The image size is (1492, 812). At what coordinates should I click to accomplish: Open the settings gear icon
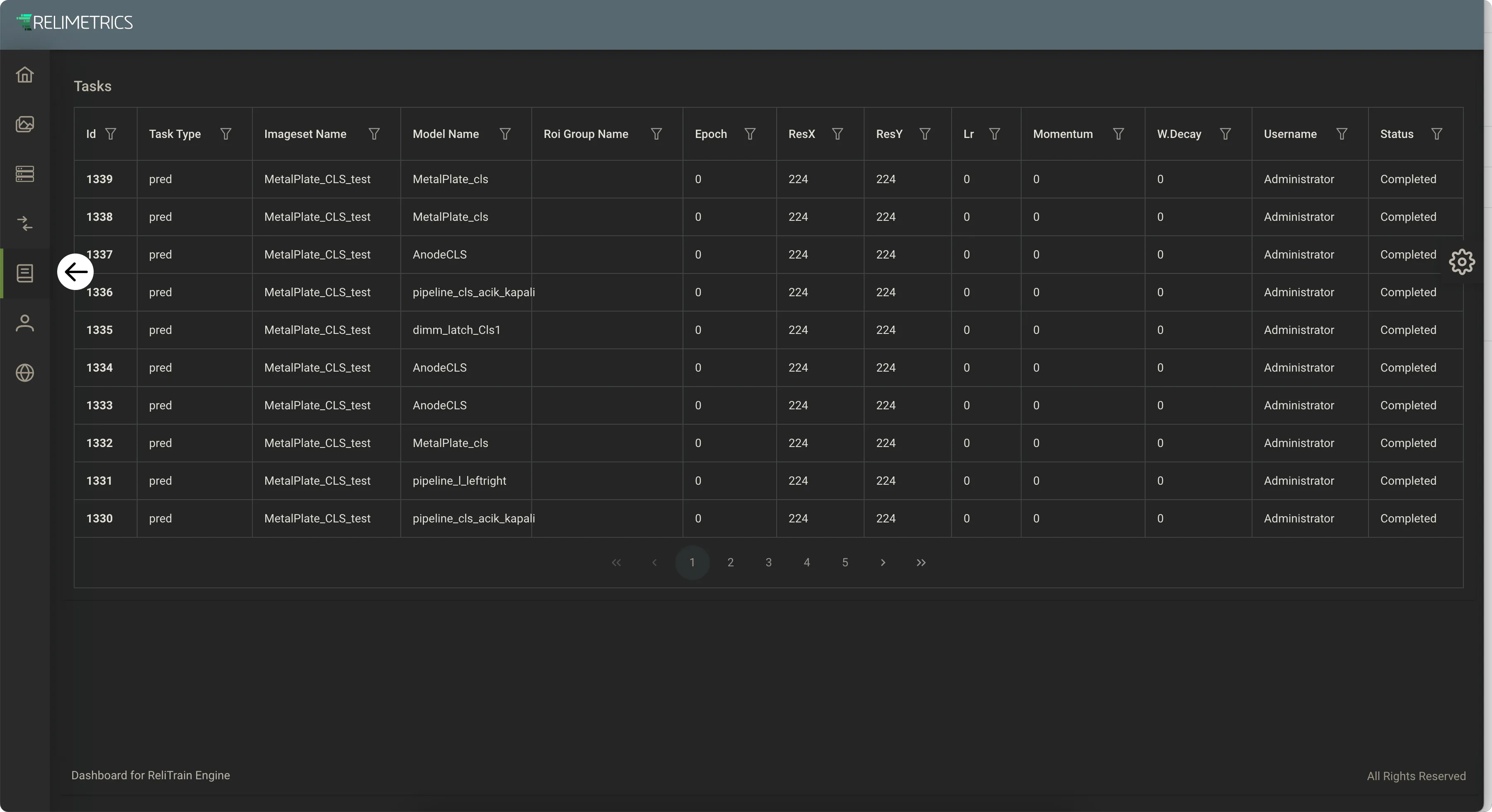(x=1462, y=262)
